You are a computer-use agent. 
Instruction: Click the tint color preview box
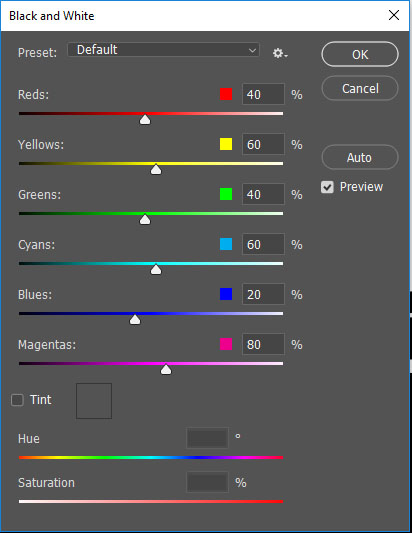94,401
